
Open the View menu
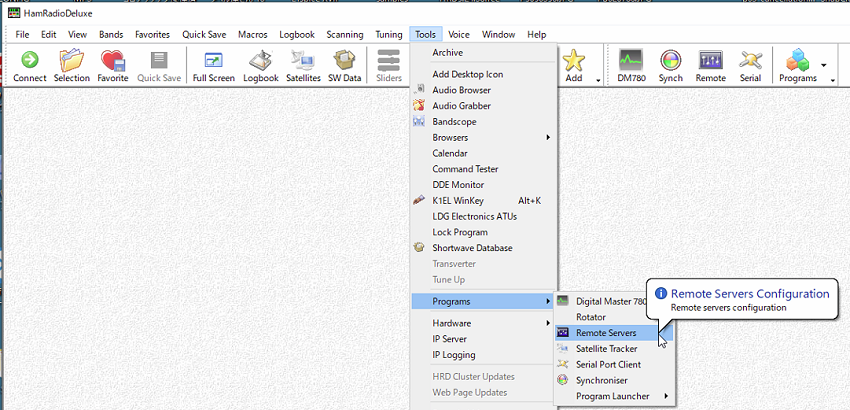(x=78, y=34)
